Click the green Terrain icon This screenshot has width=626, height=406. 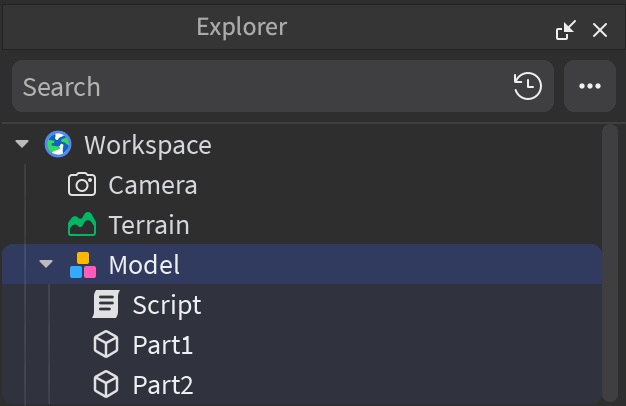click(82, 225)
